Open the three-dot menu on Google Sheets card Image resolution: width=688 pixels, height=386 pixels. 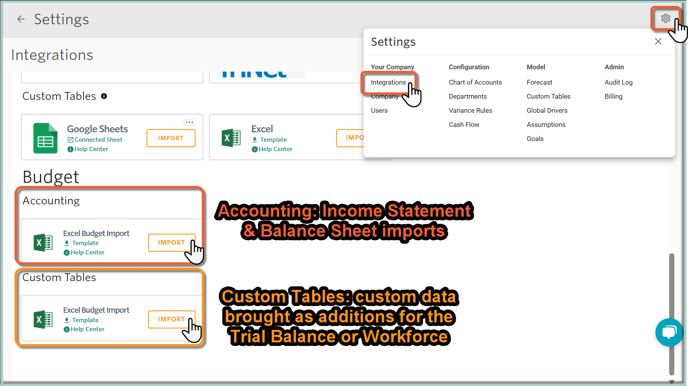tap(189, 122)
